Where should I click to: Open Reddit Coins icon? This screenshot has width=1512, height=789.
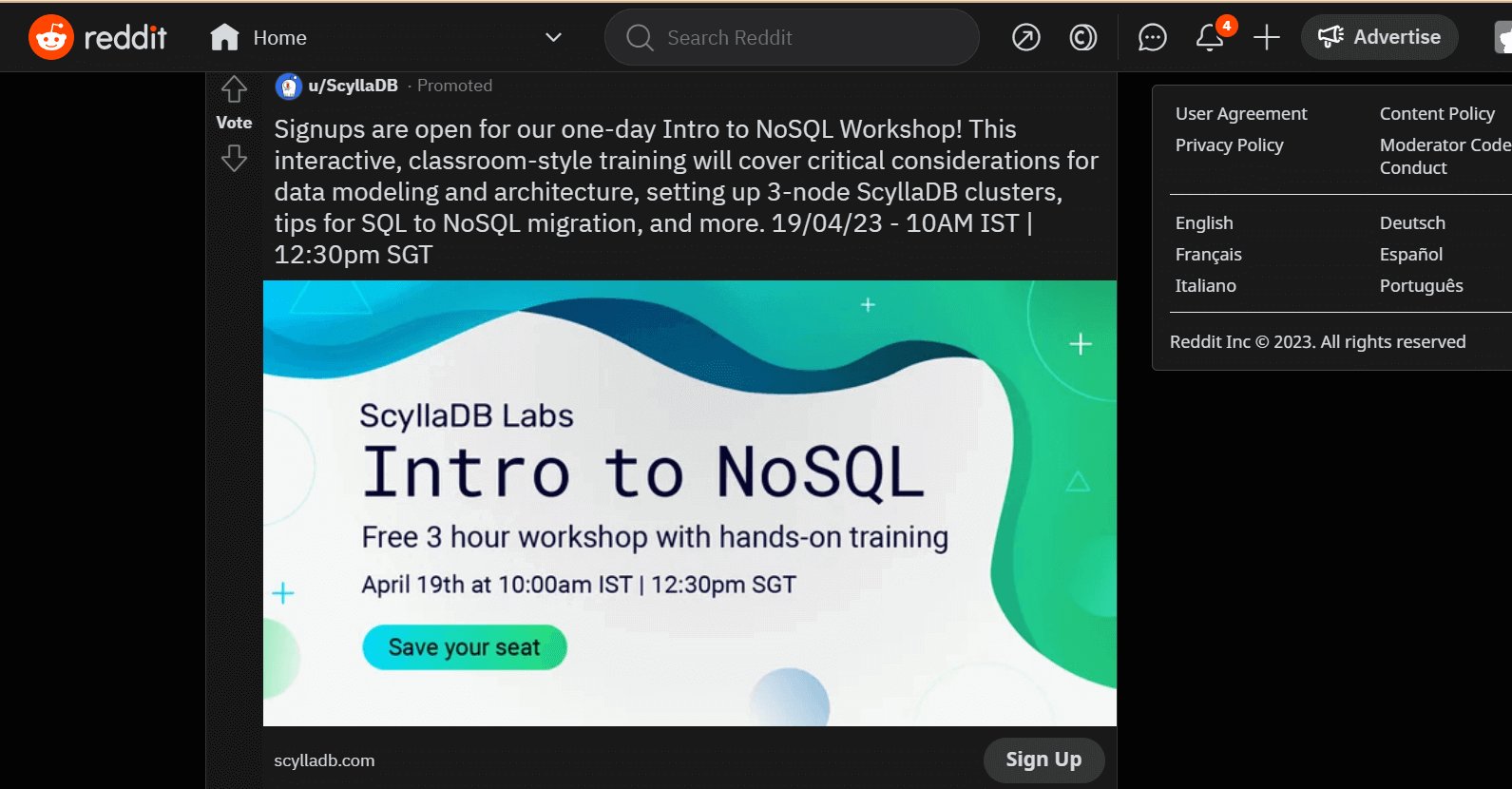(1083, 38)
